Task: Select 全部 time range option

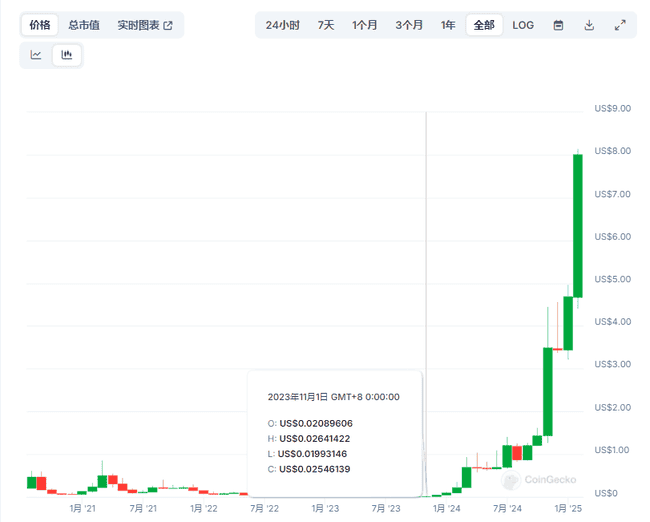Action: (484, 25)
